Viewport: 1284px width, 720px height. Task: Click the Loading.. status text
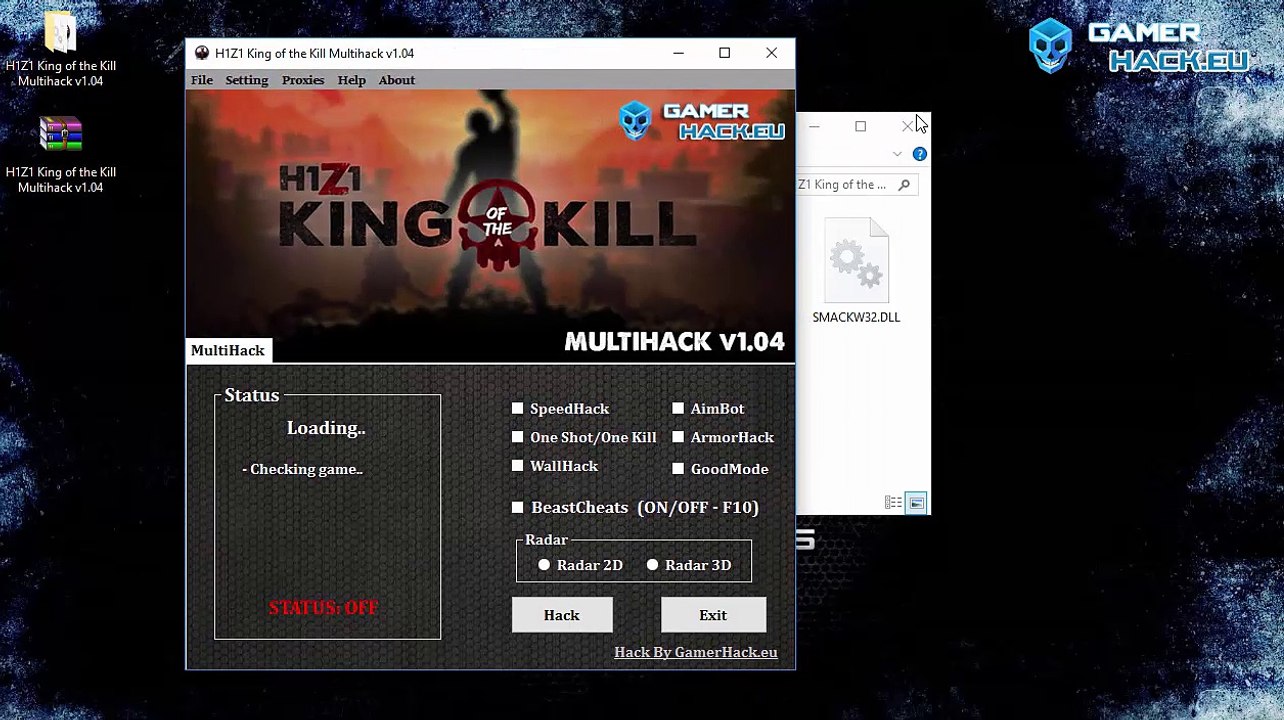326,428
